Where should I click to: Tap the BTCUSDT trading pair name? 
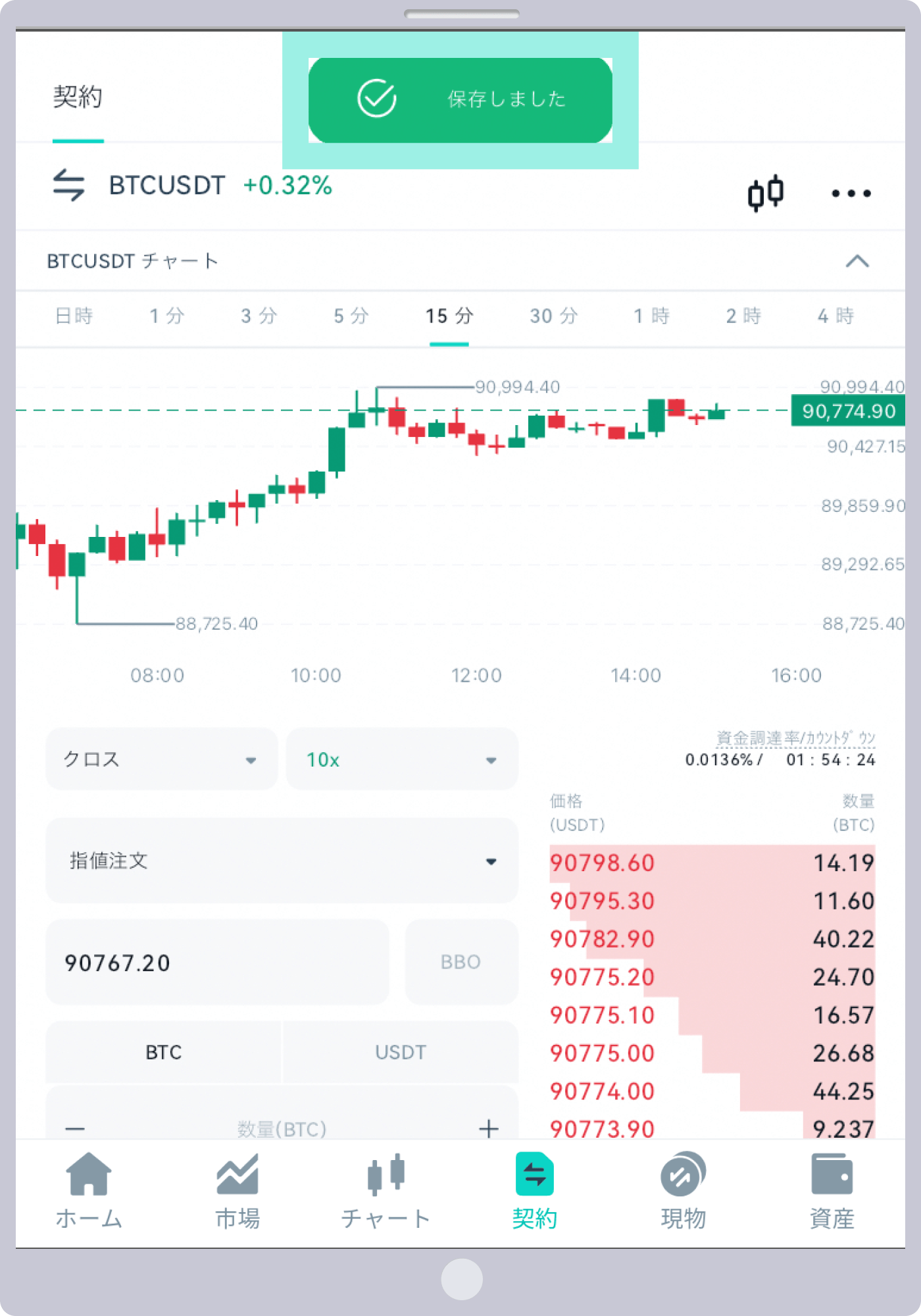point(167,185)
